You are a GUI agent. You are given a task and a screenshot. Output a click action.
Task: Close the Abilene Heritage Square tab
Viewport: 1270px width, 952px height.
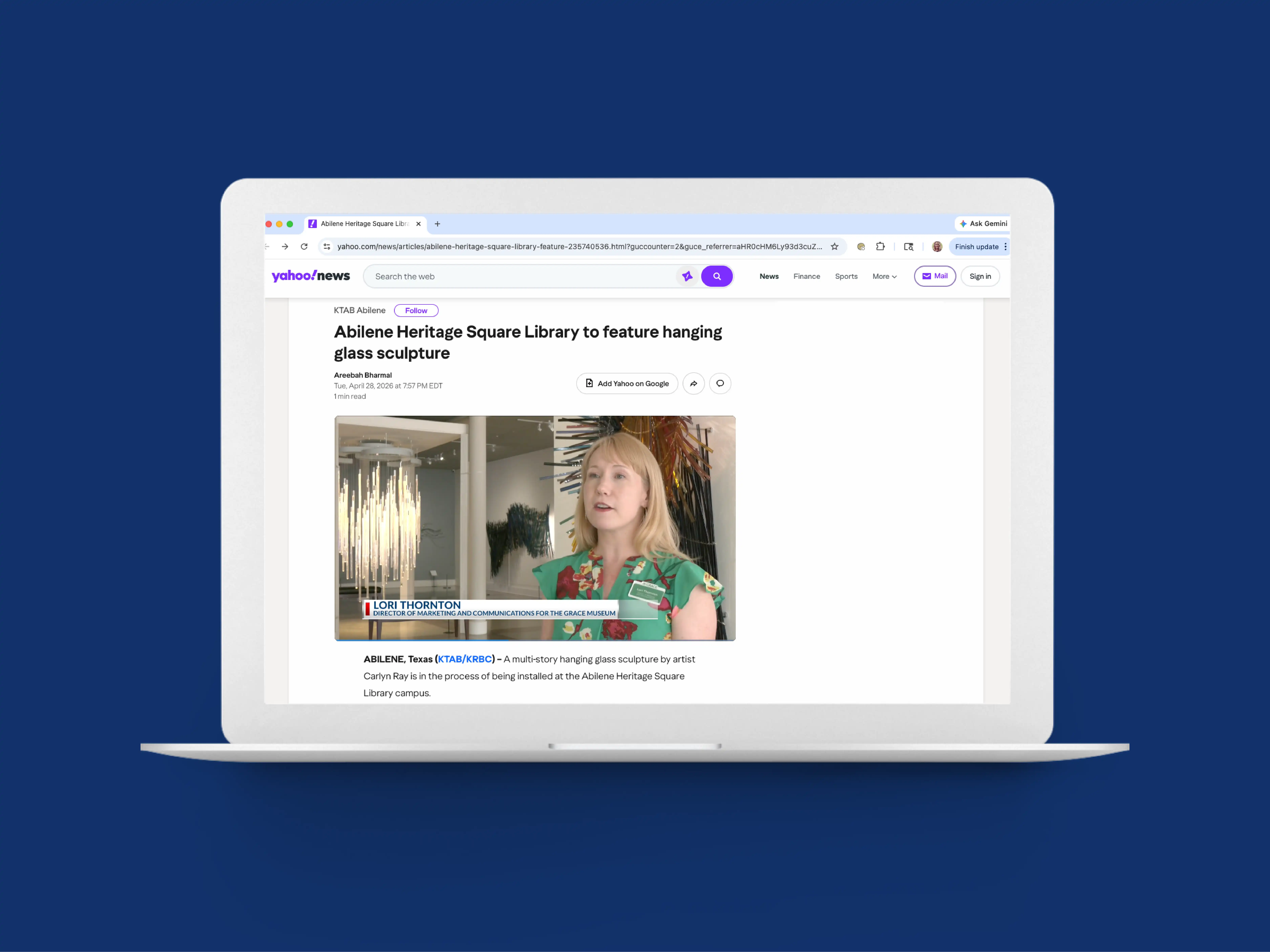click(x=419, y=224)
